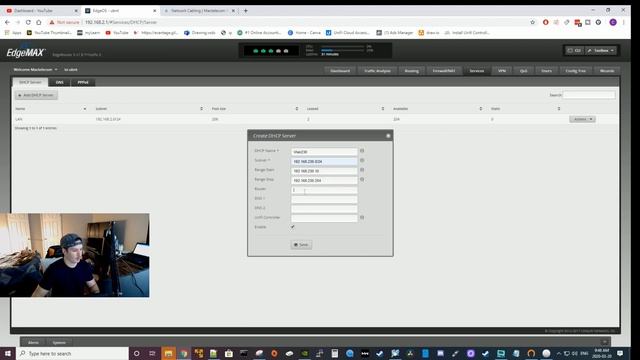
Task: Sort table by Static column
Action: 526,109
